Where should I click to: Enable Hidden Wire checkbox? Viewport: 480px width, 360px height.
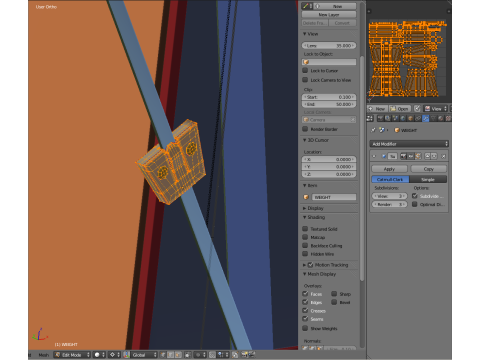pos(305,254)
